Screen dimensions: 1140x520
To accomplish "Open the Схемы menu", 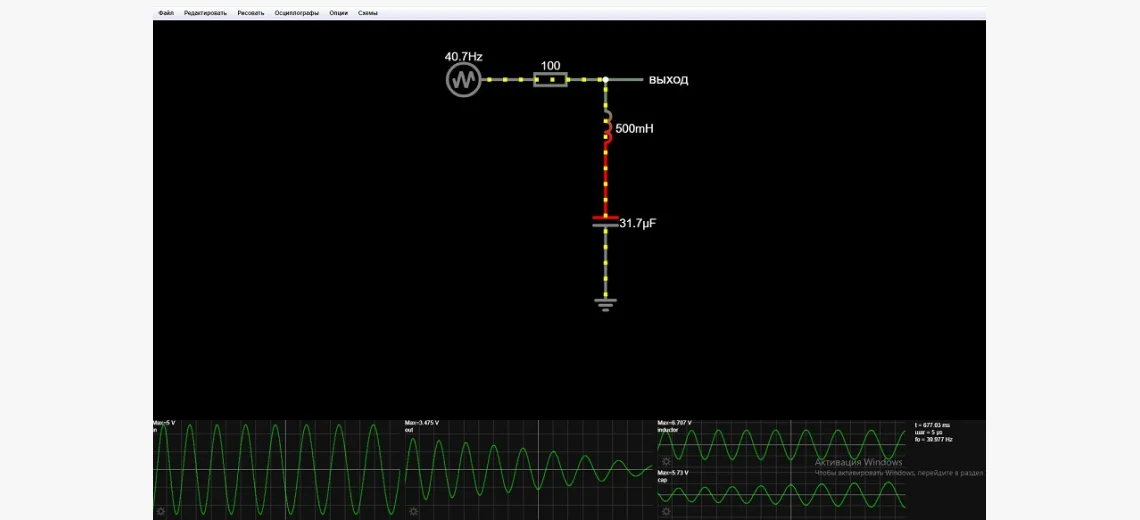I will click(x=368, y=13).
